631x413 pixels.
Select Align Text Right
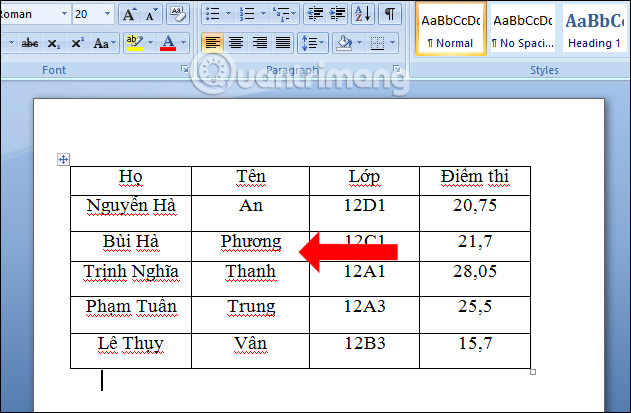(260, 43)
